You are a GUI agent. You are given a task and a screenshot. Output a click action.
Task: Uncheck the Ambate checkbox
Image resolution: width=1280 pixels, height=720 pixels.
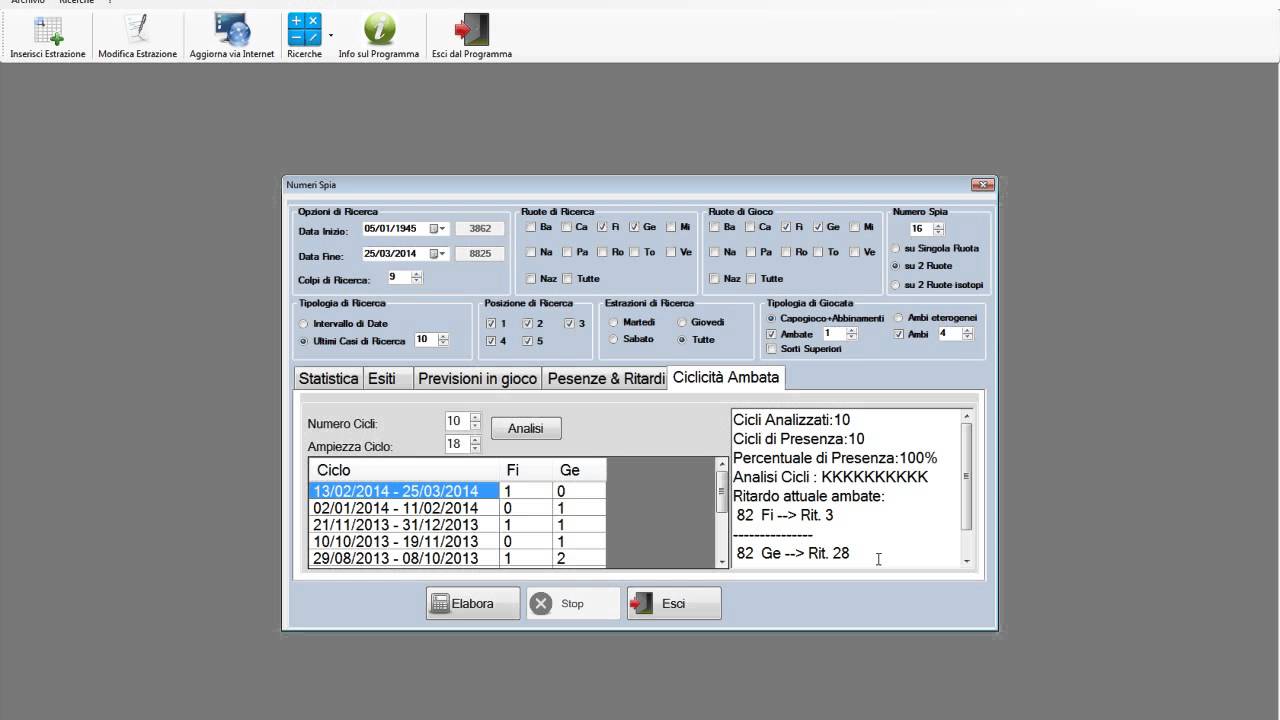[x=771, y=334]
